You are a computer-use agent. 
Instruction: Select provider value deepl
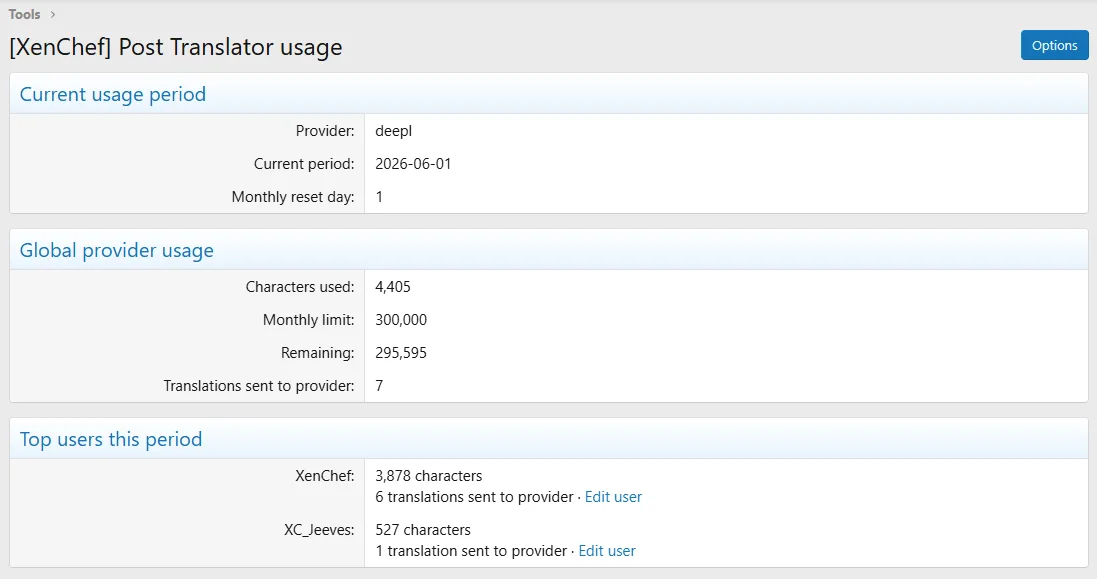[x=393, y=131]
